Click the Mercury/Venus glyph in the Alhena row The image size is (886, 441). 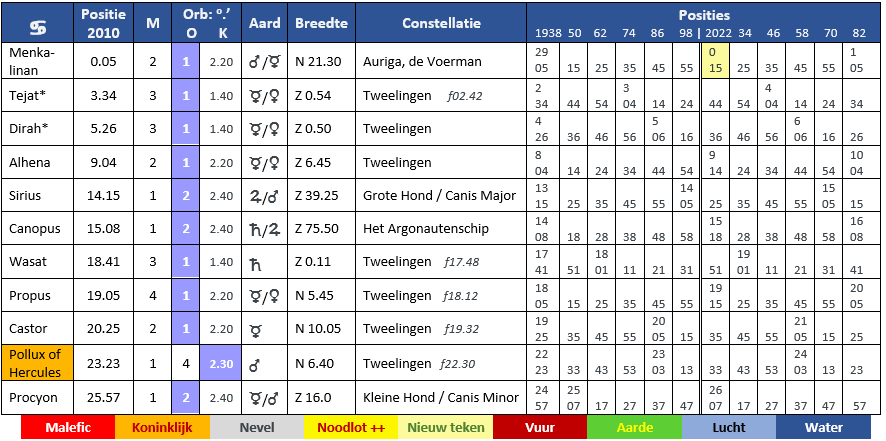264,163
